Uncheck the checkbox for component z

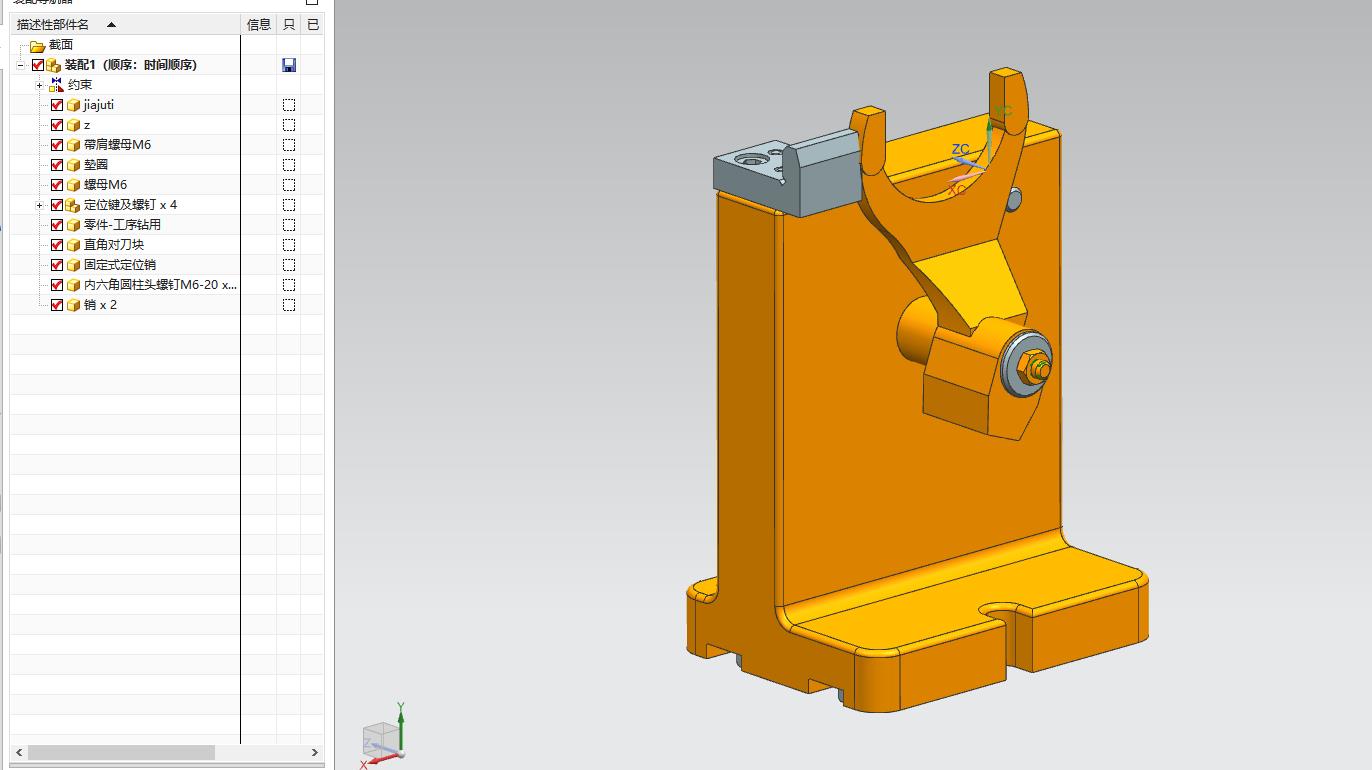pos(57,125)
